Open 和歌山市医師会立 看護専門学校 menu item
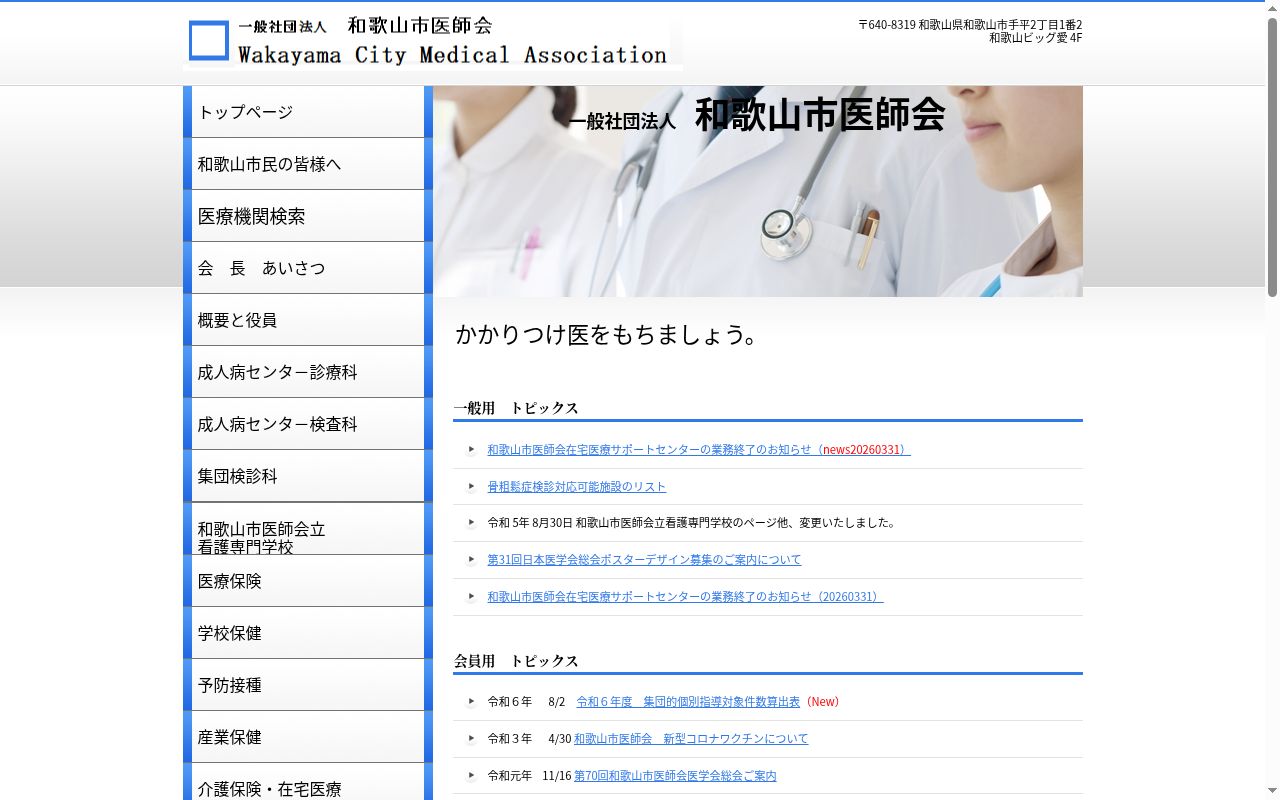Screen dimensions: 1280x800 pos(308,529)
